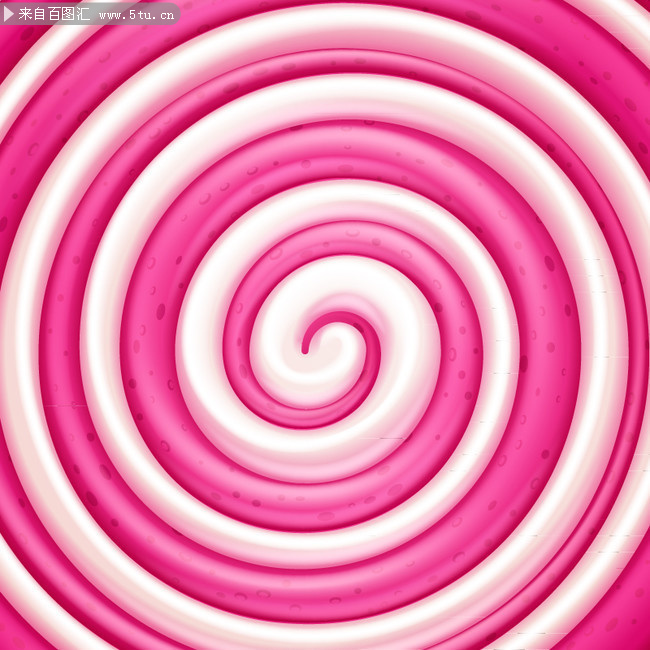Screen dimensions: 650x650
Task: Click the gray rounded watermark banner's right end
Action: point(176,14)
